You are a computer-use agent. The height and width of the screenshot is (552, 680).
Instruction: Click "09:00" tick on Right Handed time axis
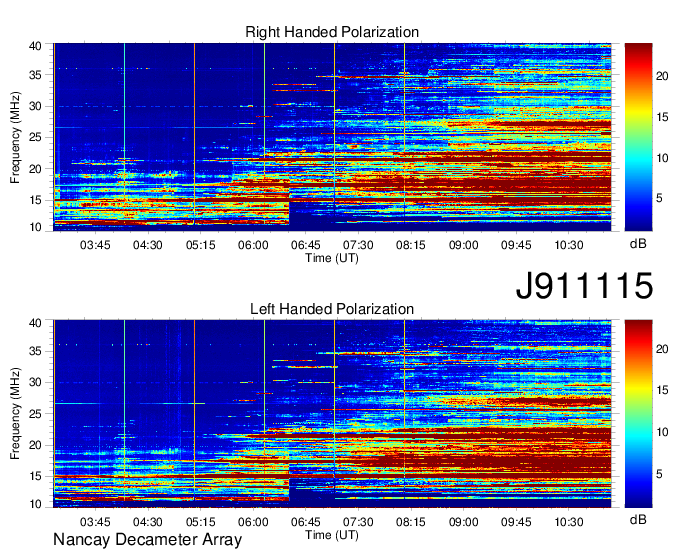tap(464, 245)
